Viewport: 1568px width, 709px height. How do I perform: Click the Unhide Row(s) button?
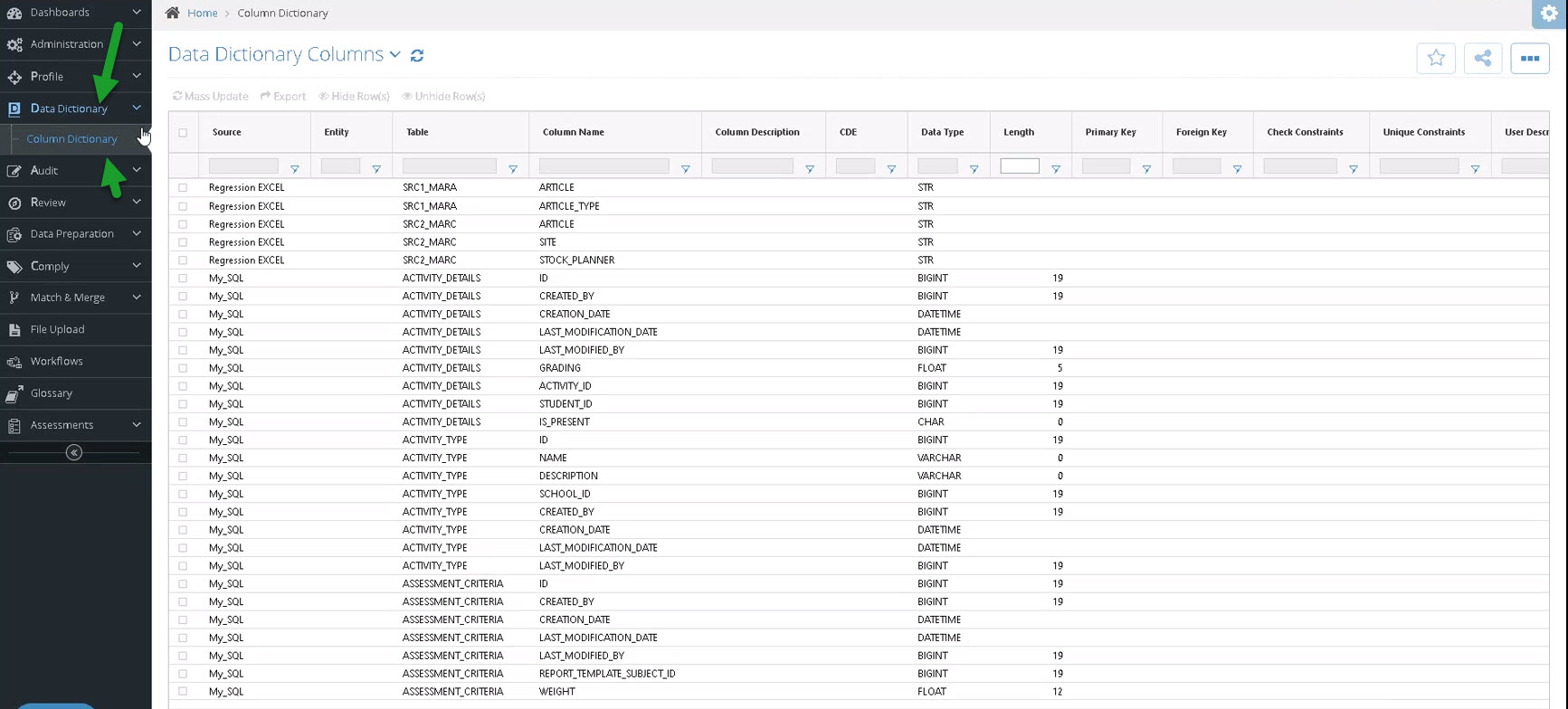(443, 96)
